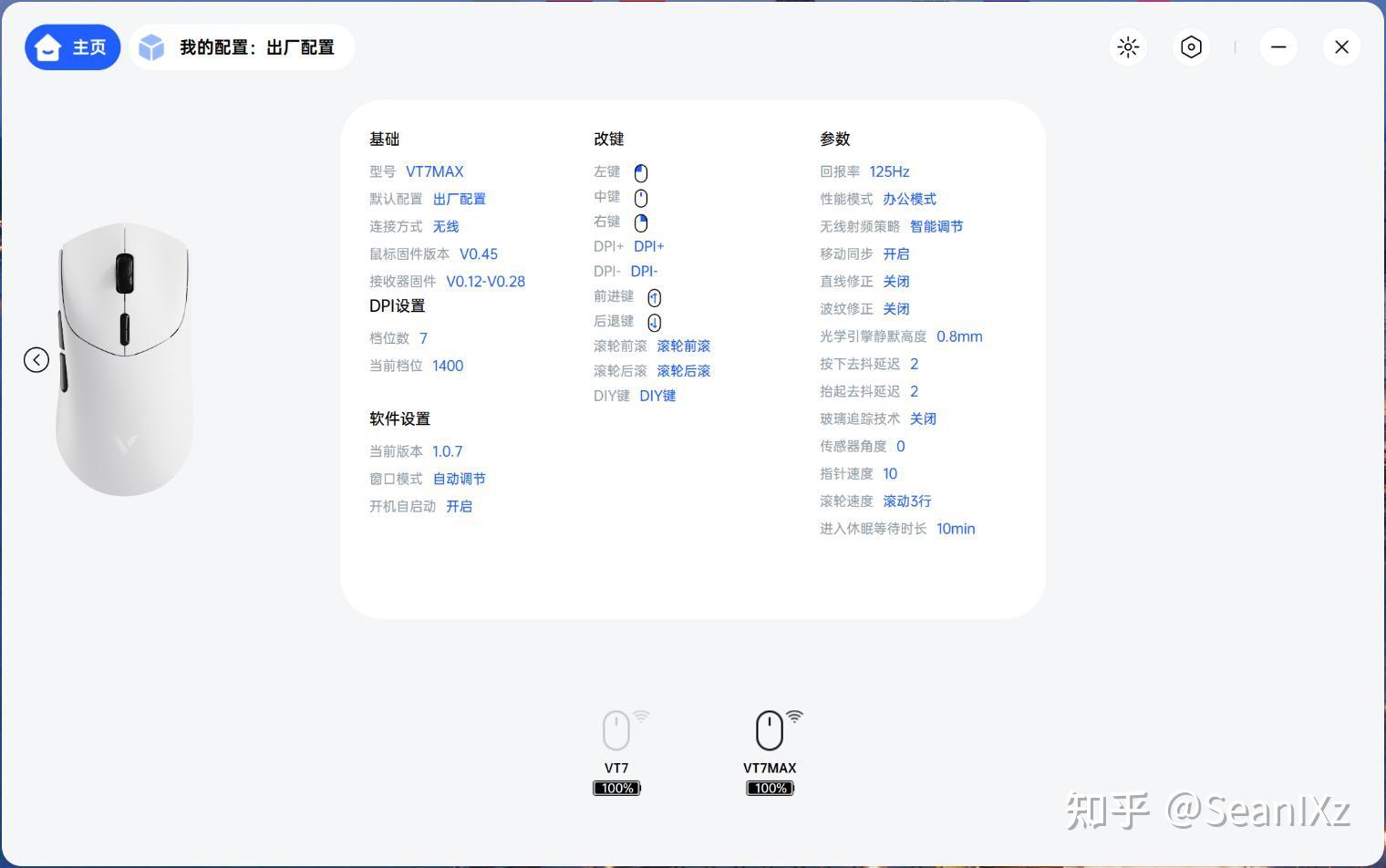Click the cube icon beside 我的配置
The width and height of the screenshot is (1386, 868).
tap(151, 46)
